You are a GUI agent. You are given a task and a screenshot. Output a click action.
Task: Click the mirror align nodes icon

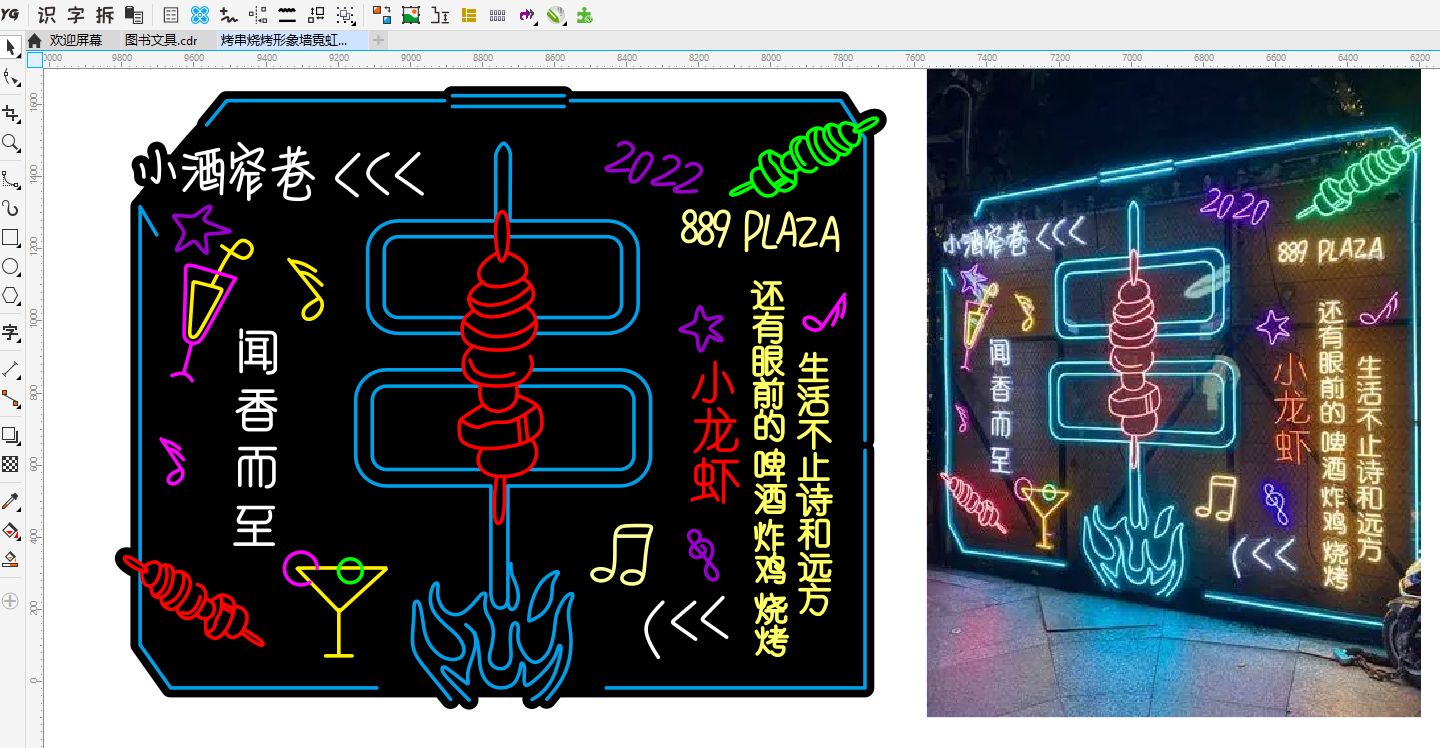point(258,15)
